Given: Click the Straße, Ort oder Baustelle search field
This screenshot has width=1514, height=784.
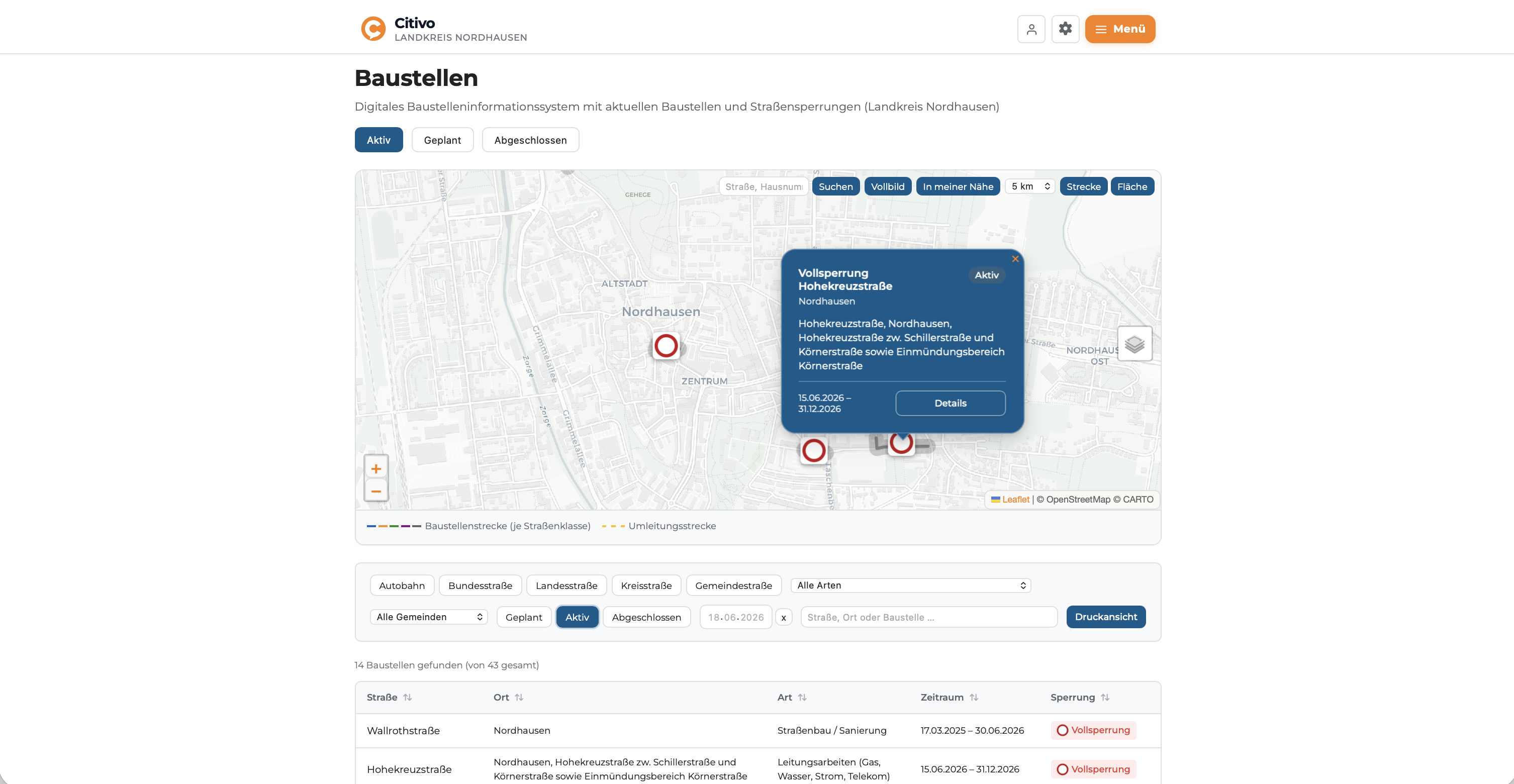Looking at the screenshot, I should tap(928, 617).
